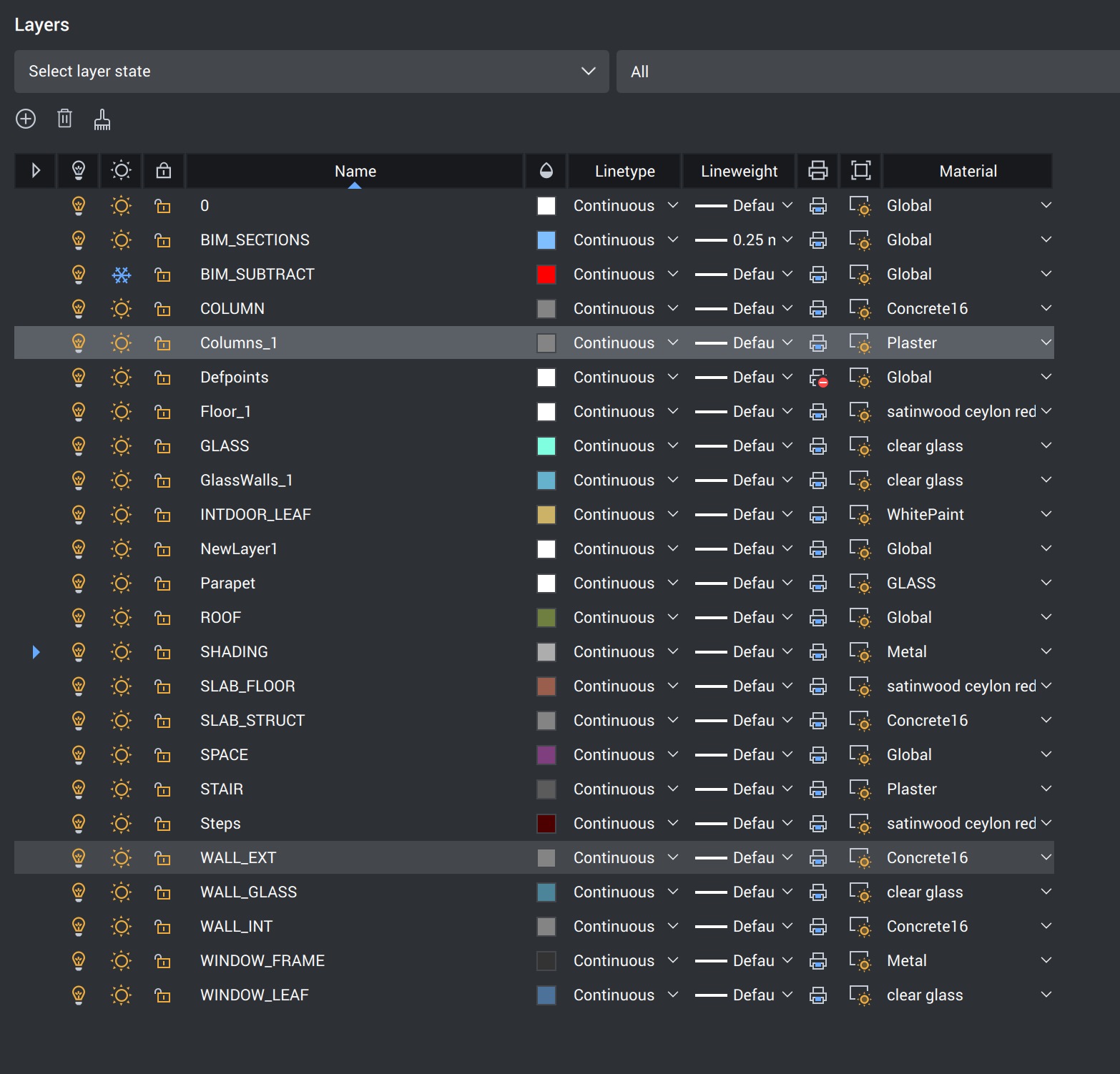The width and height of the screenshot is (1120, 1074).
Task: Click the purge layers brush icon
Action: pyautogui.click(x=102, y=119)
